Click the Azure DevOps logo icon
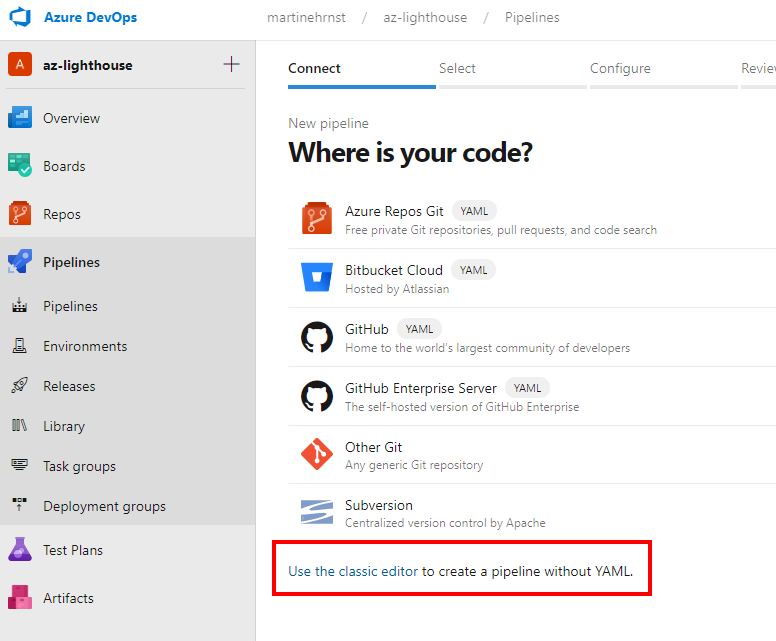This screenshot has height=641, width=776. 20,17
